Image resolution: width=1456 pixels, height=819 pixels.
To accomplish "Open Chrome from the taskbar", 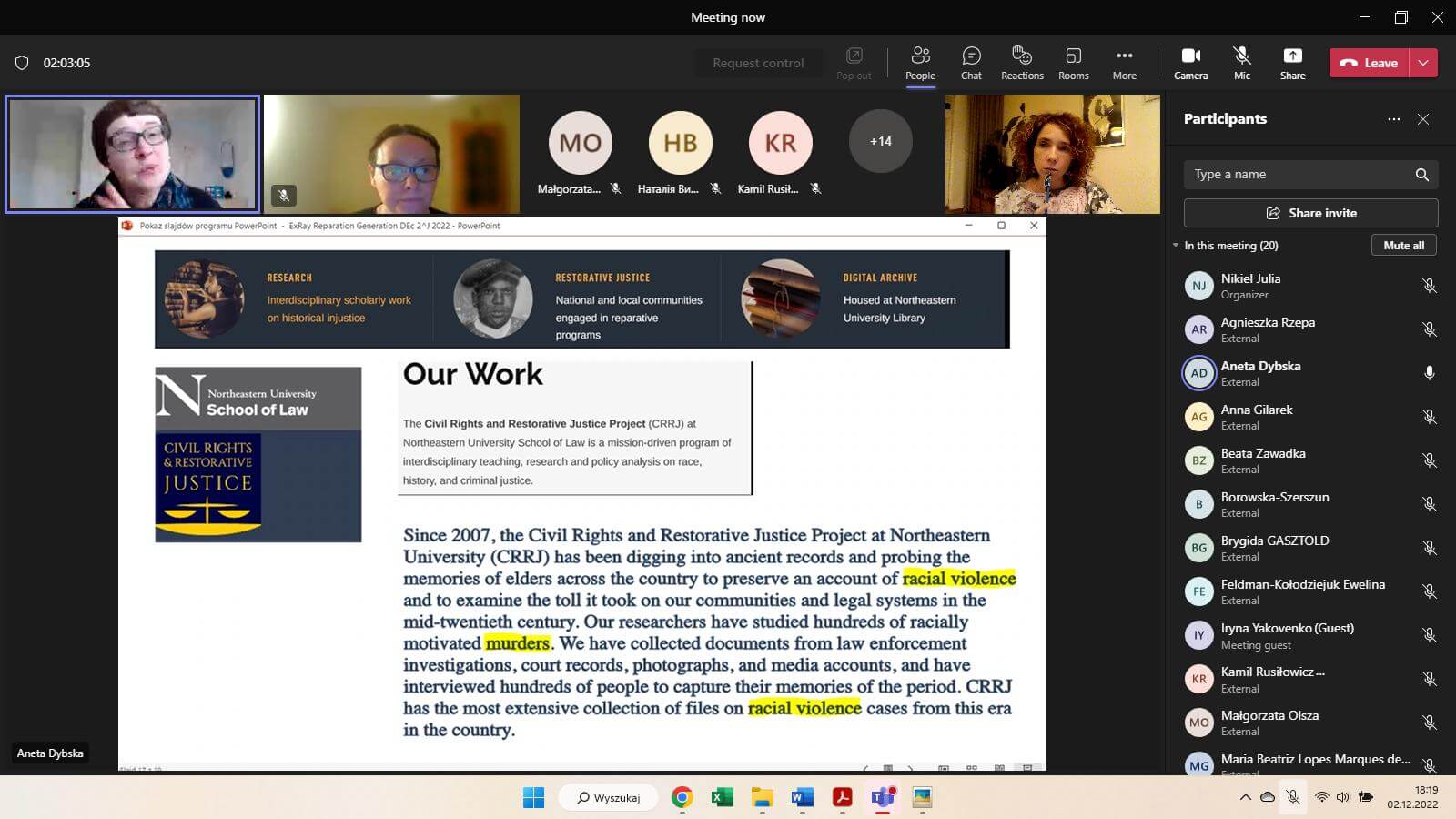I will pyautogui.click(x=682, y=797).
